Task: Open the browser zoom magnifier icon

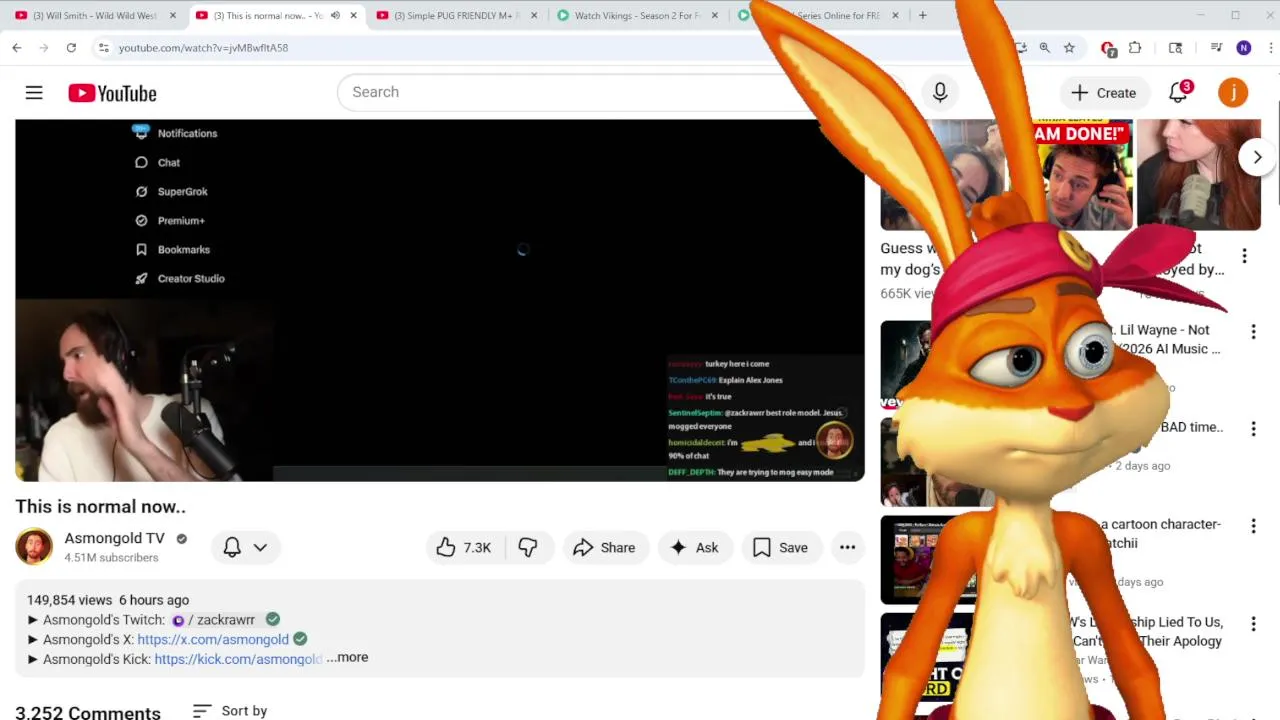Action: coord(1044,47)
